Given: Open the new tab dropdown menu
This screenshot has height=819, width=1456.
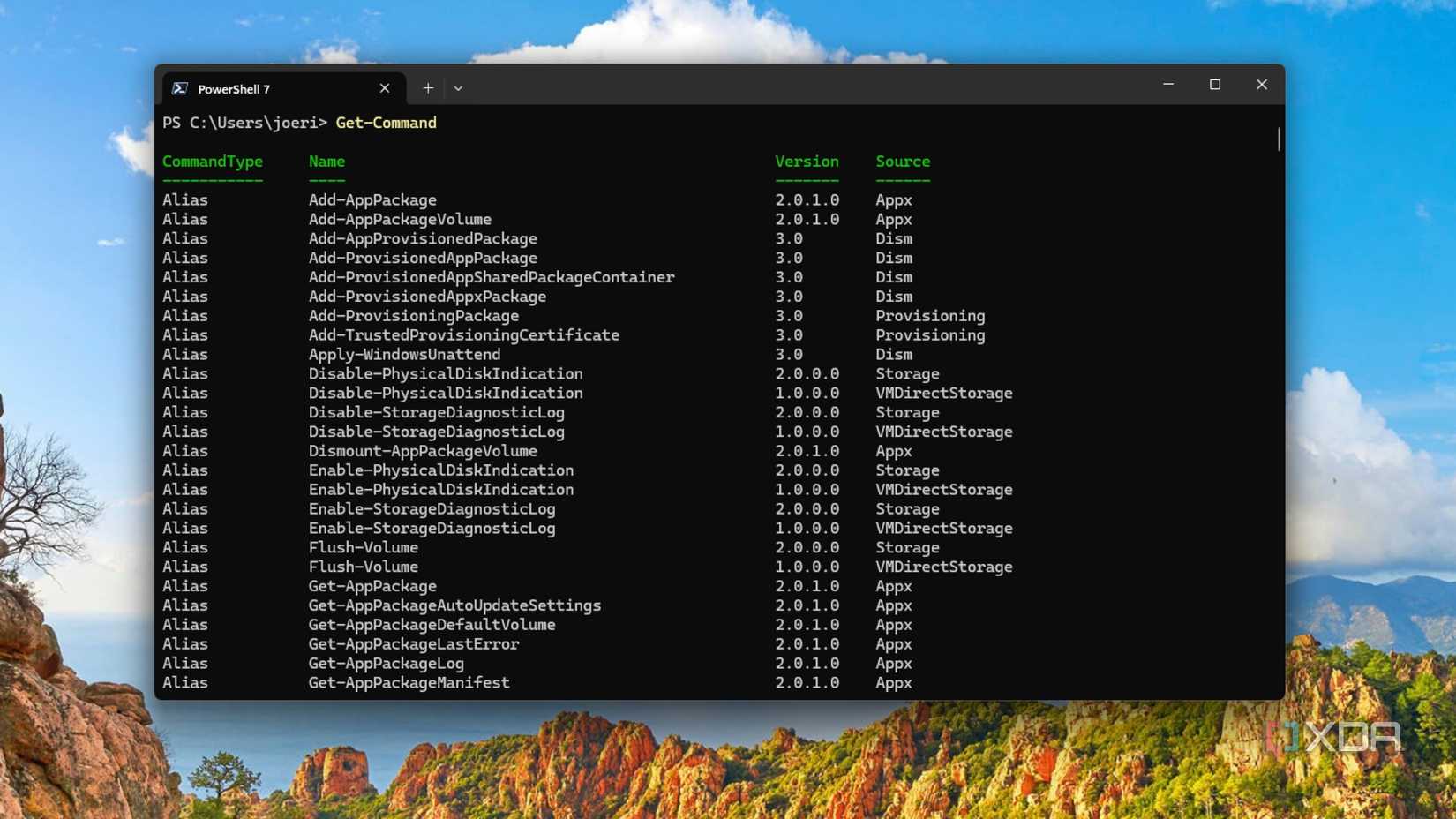Looking at the screenshot, I should [x=457, y=88].
